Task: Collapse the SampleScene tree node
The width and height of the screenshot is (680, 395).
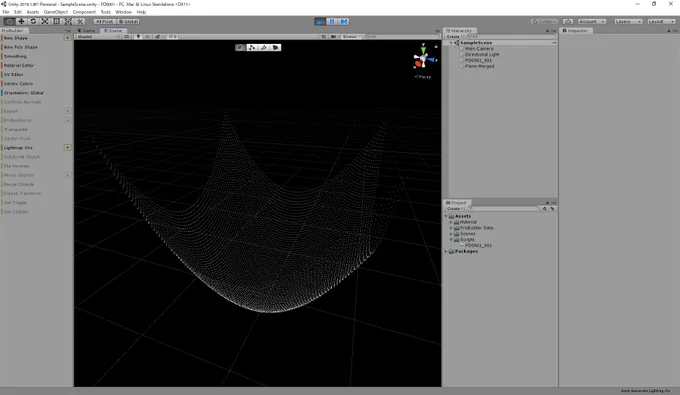Action: click(x=451, y=43)
